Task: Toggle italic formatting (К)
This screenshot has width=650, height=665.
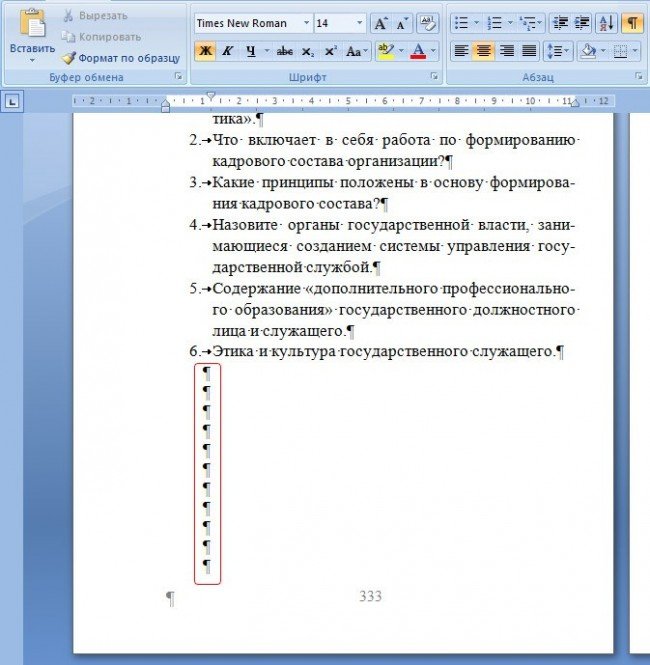Action: [x=227, y=51]
